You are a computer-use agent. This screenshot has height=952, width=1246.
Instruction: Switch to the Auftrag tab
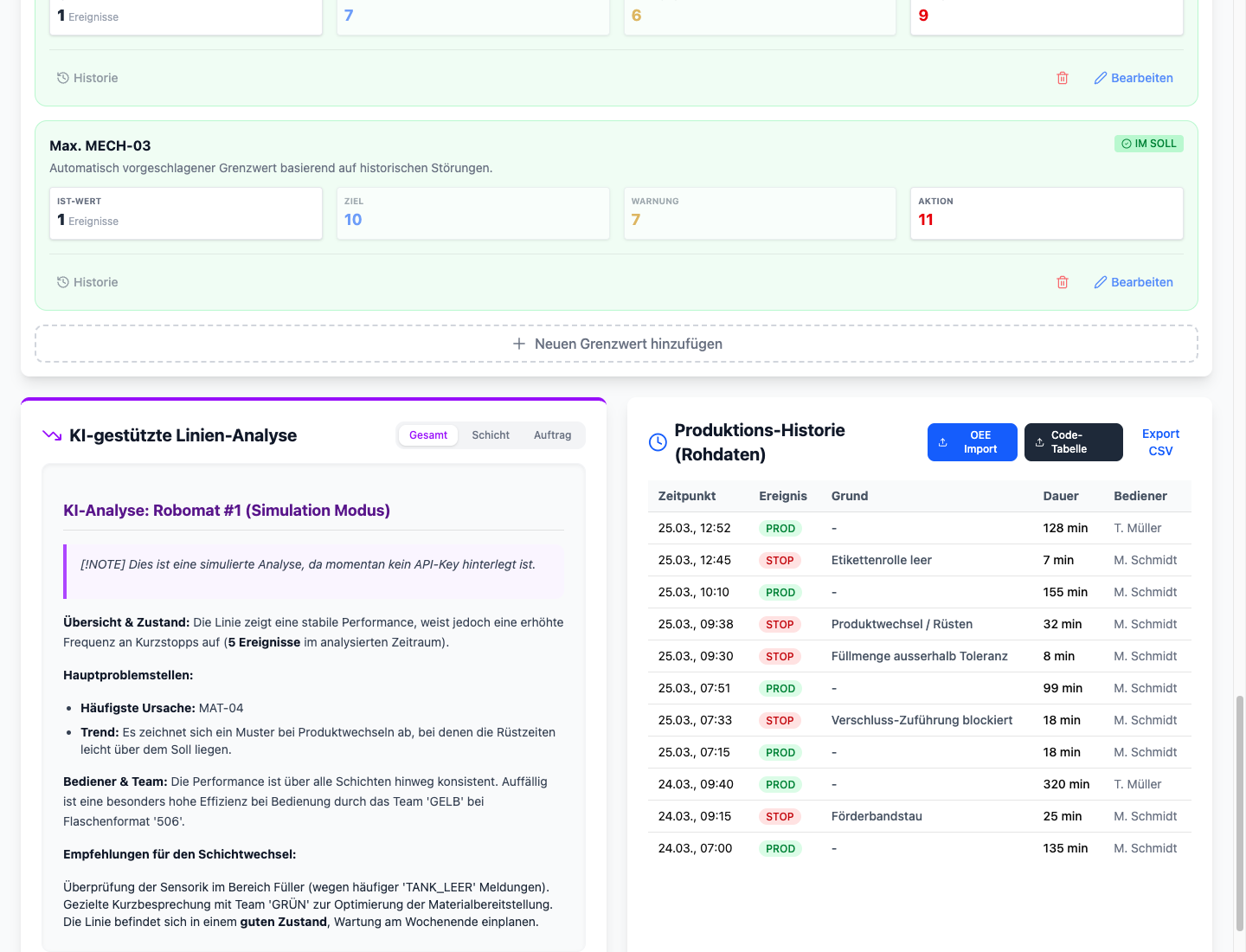pos(552,435)
